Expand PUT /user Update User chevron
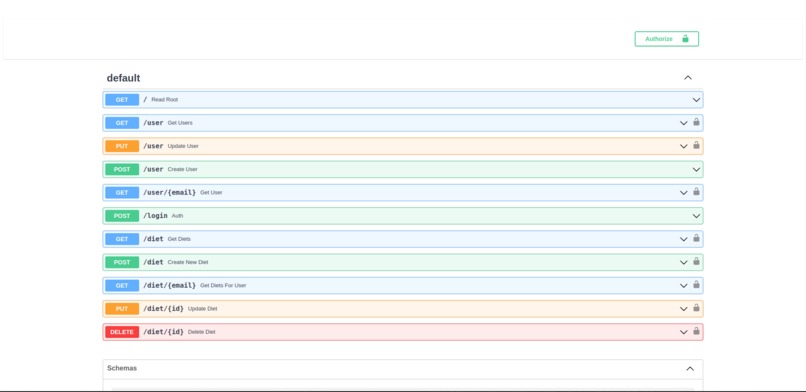This screenshot has width=806, height=392. pos(684,146)
